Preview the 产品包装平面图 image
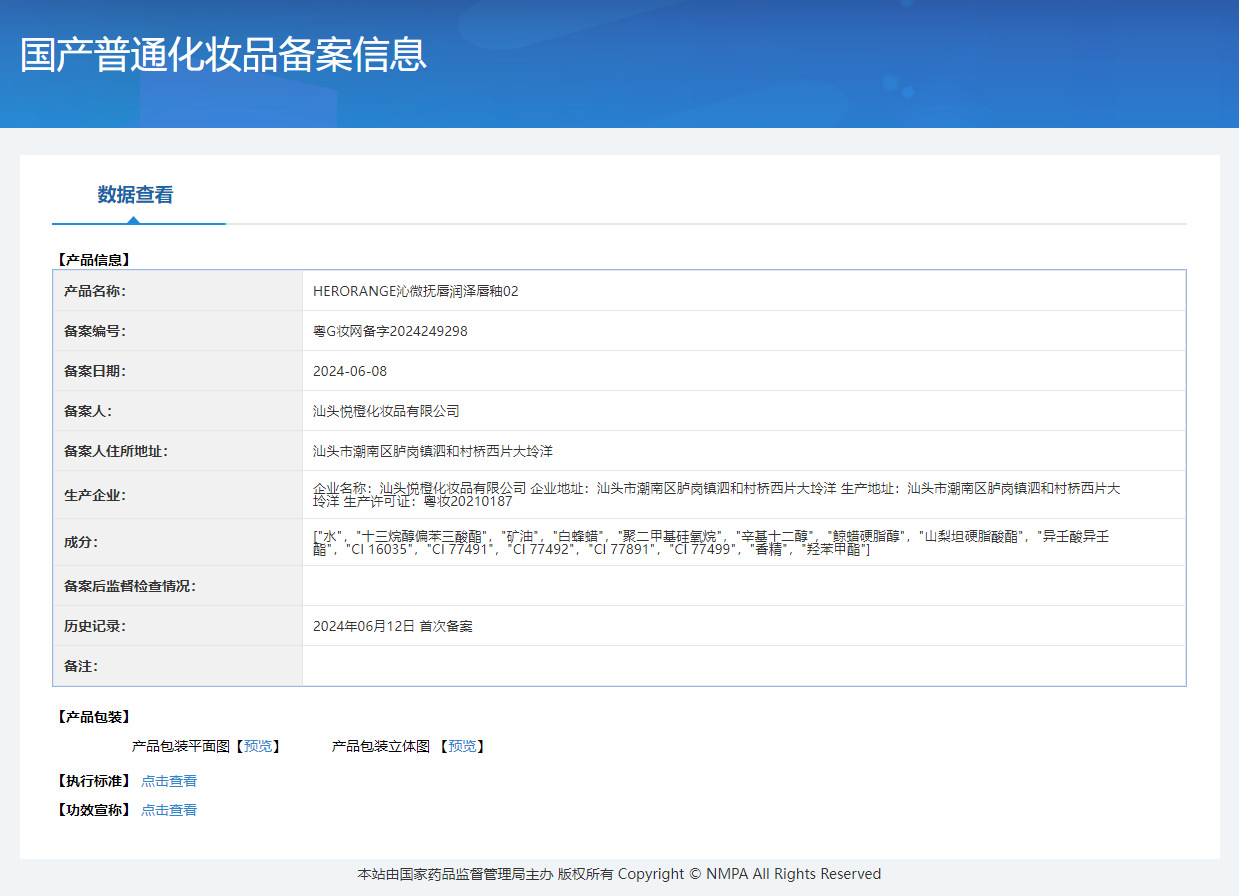Screen dimensions: 1239x896 [257, 746]
